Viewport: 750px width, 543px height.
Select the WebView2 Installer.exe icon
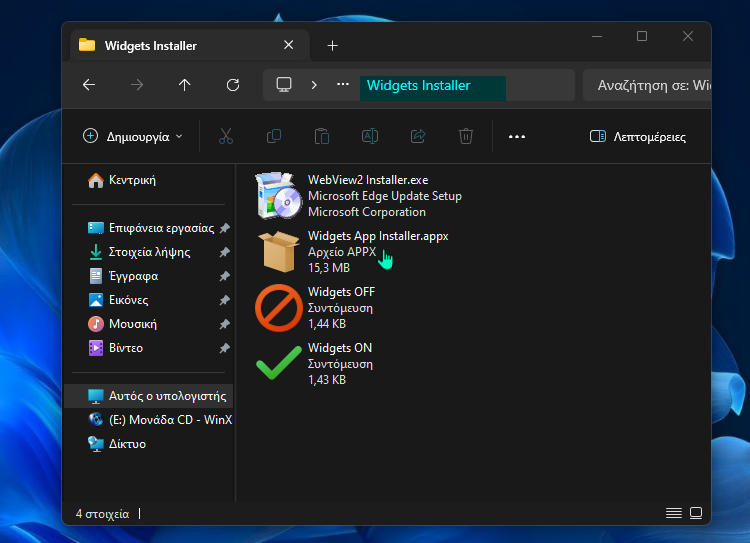pyautogui.click(x=279, y=196)
